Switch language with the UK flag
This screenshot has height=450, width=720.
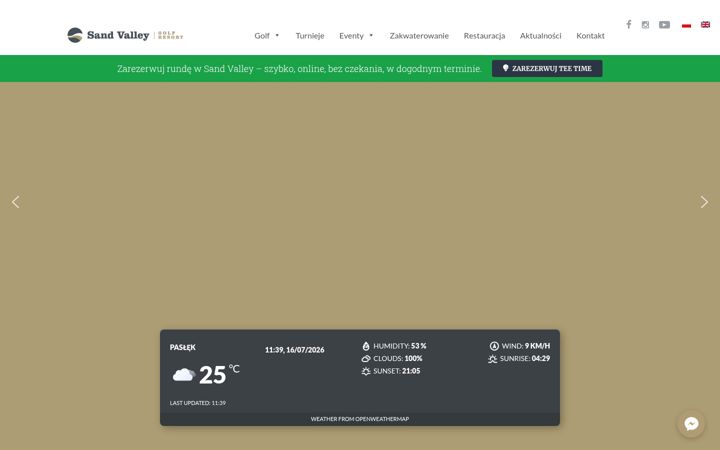point(705,25)
